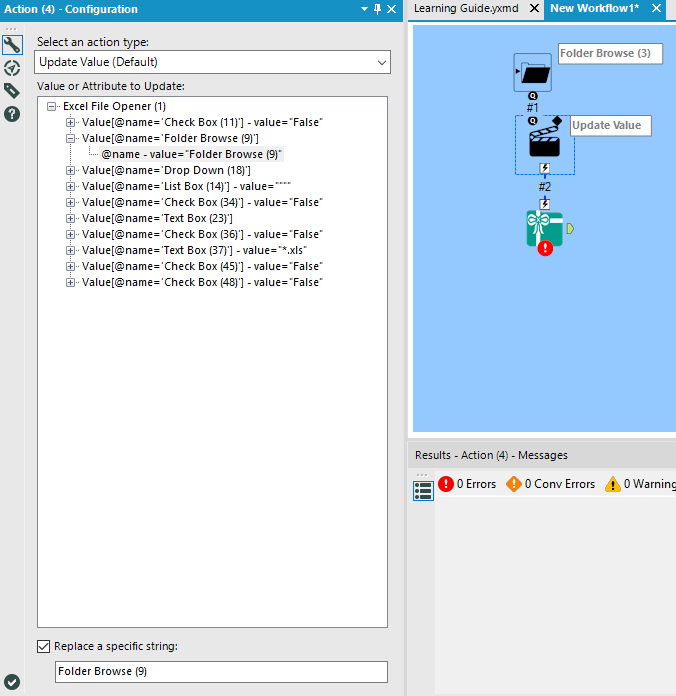Click the red error indicator on macro tool

pos(545,248)
